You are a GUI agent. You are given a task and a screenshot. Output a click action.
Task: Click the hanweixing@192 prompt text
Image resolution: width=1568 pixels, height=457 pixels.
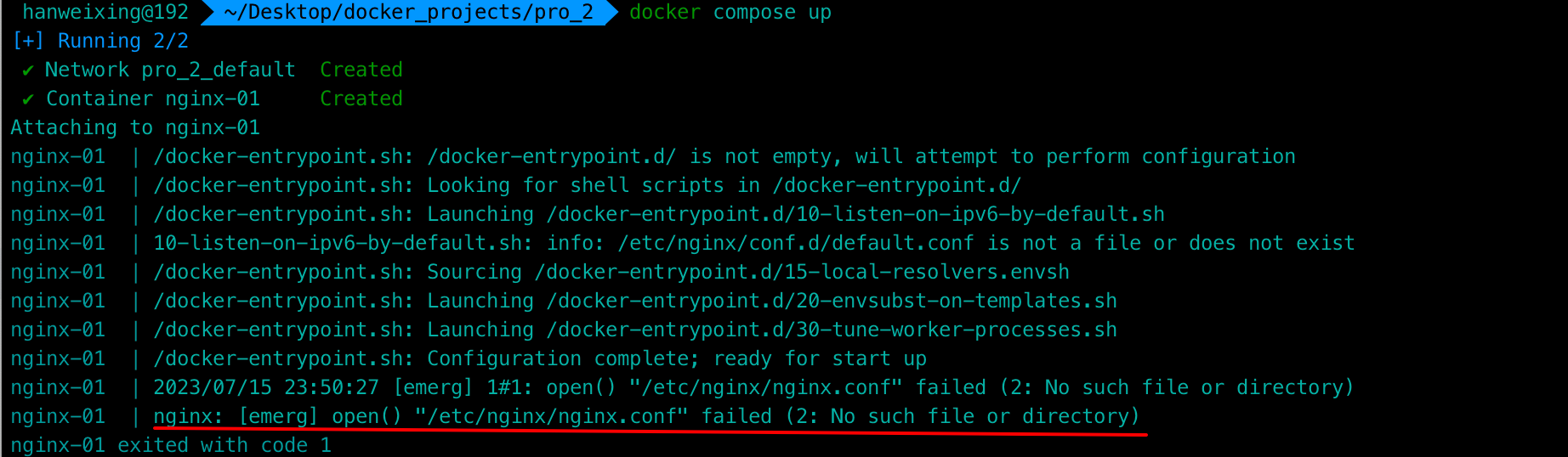[x=105, y=13]
